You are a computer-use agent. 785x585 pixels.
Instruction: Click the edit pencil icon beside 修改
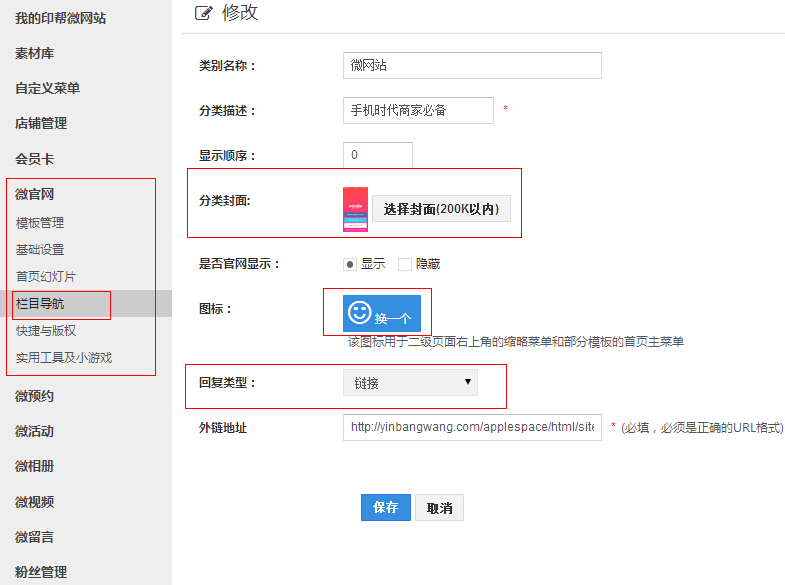(x=204, y=13)
